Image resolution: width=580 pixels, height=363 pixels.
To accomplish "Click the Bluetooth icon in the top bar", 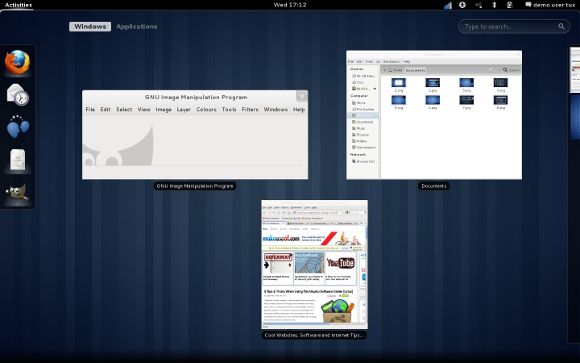I will pos(494,5).
